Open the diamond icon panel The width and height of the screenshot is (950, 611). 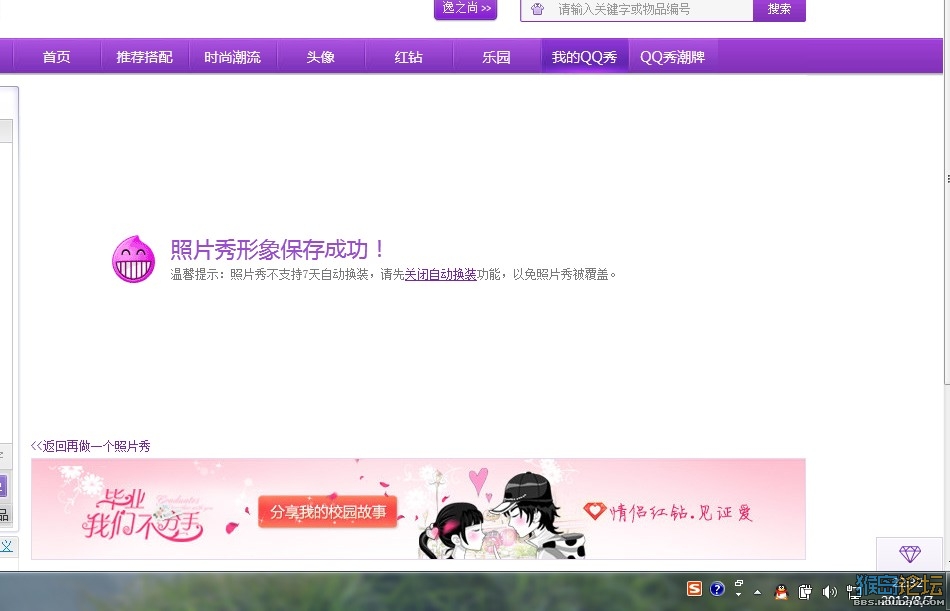click(x=909, y=553)
